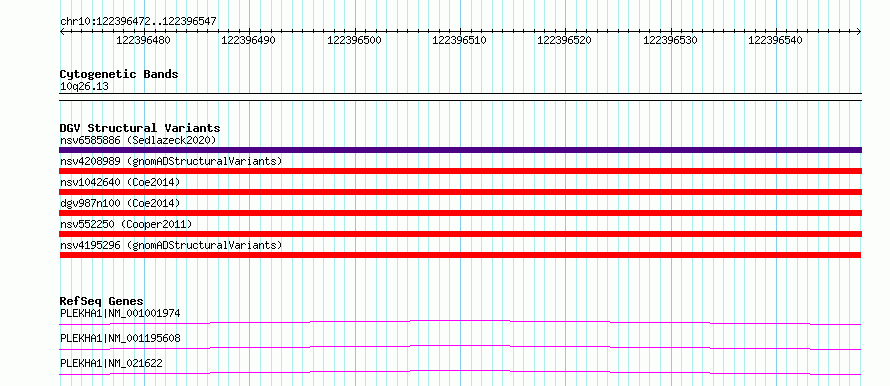890x386 pixels.
Task: Open variant nsv1042640 (Coe2014) label
Action: pyautogui.click(x=120, y=182)
